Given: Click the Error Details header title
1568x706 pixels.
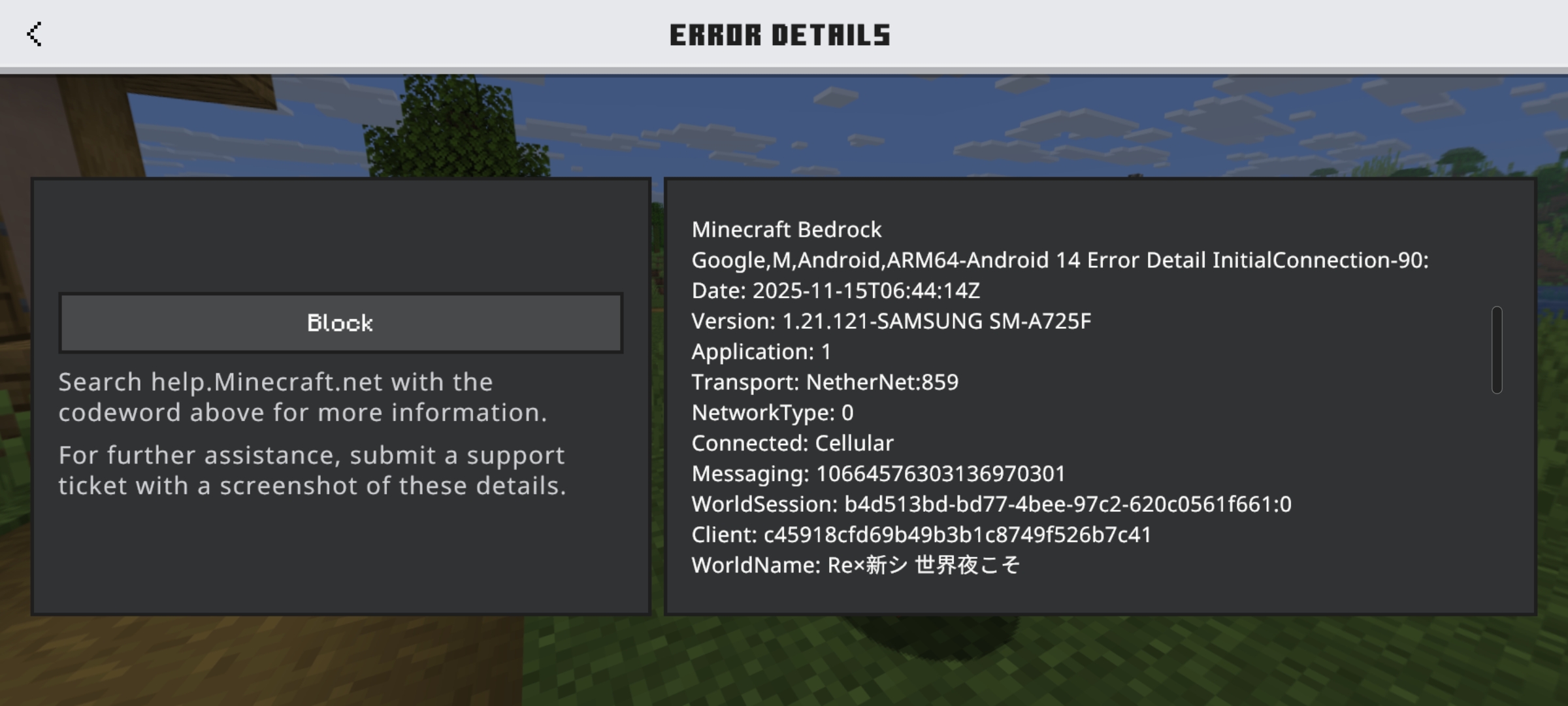Looking at the screenshot, I should tap(780, 35).
